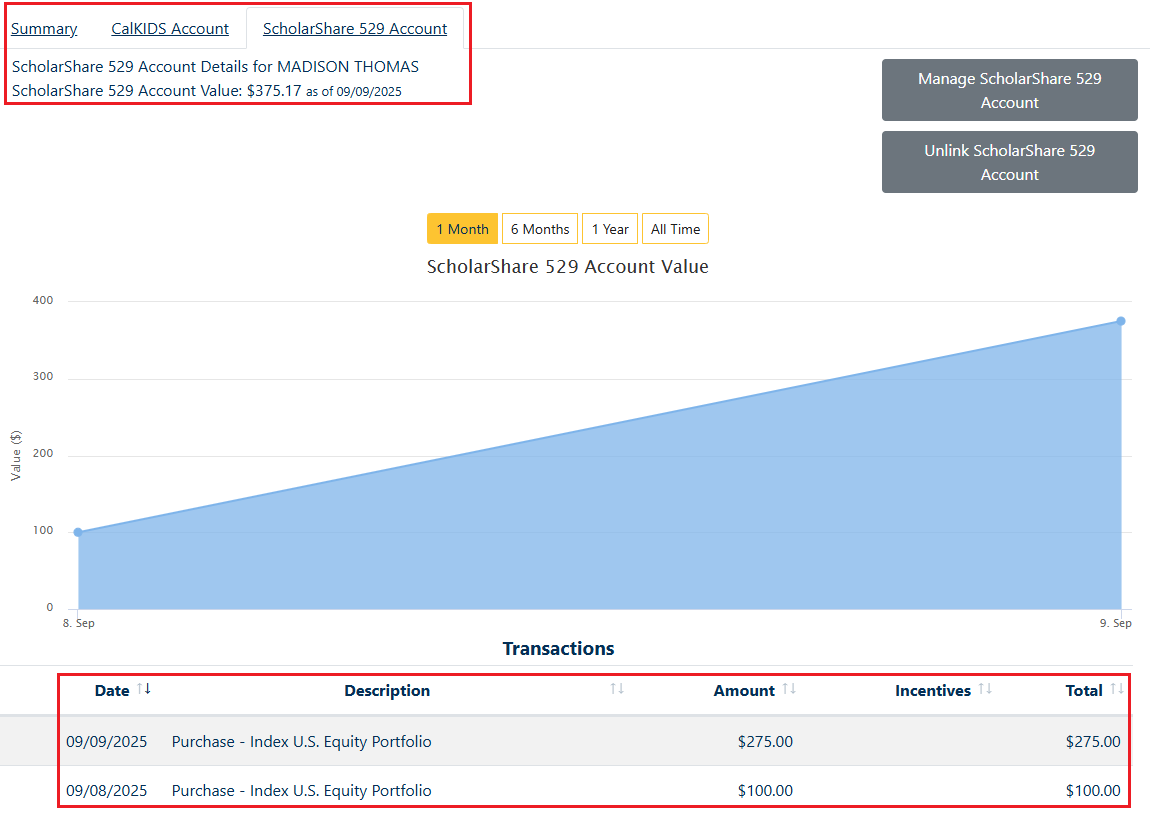Click the sort arrows beside Amount header
The height and width of the screenshot is (816, 1150).
point(789,689)
